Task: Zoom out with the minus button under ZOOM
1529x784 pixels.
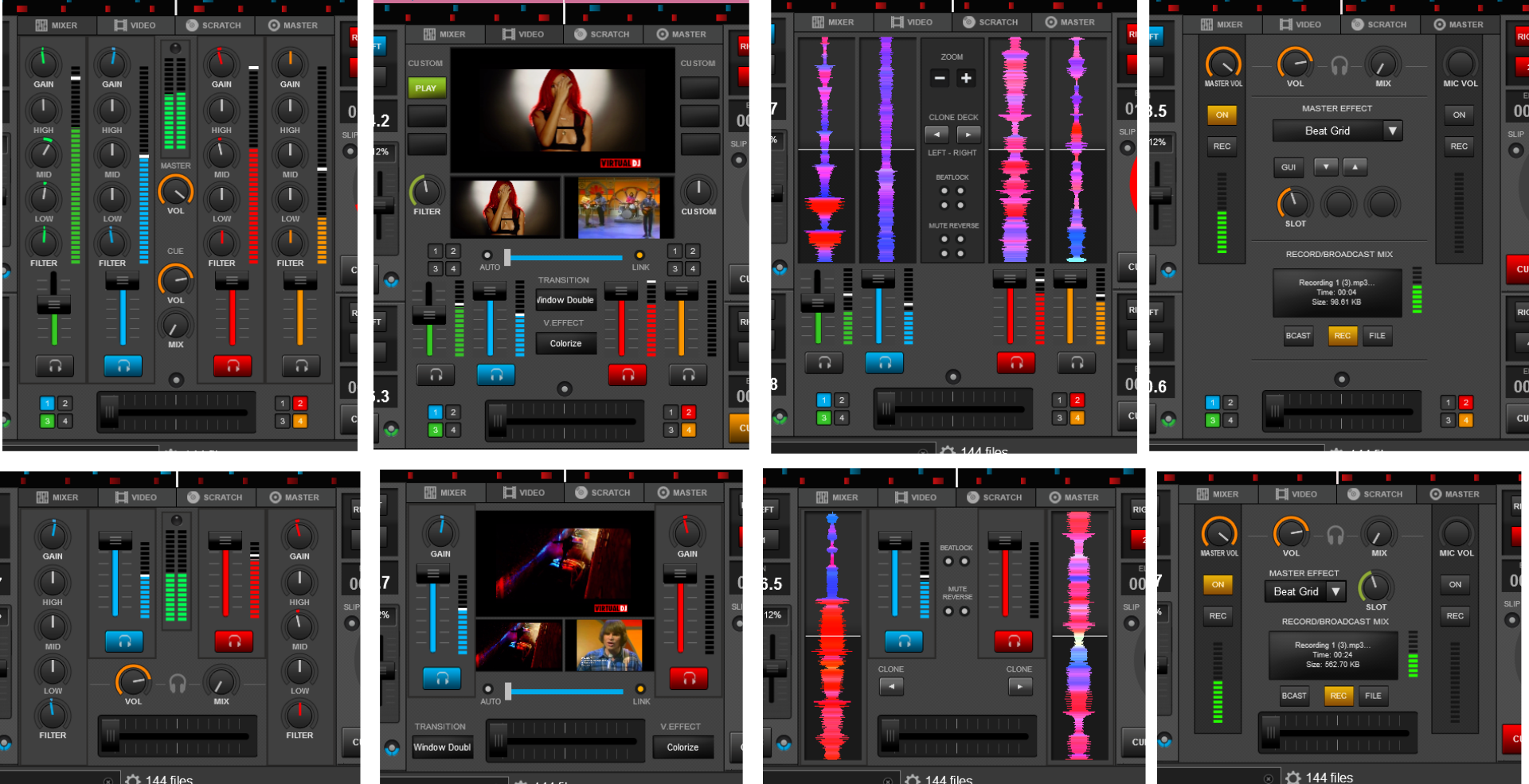Action: (940, 78)
